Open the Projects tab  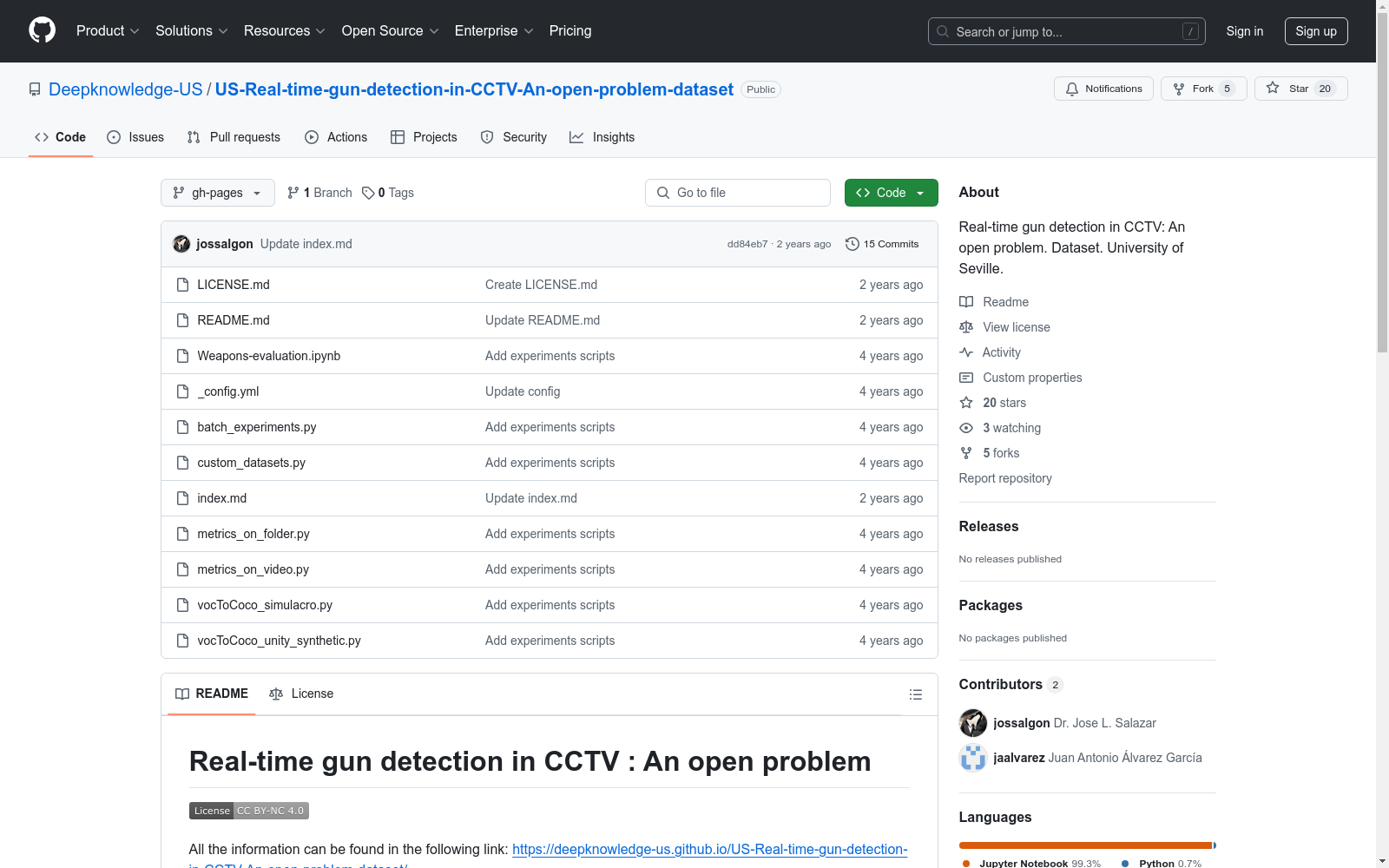(x=424, y=137)
